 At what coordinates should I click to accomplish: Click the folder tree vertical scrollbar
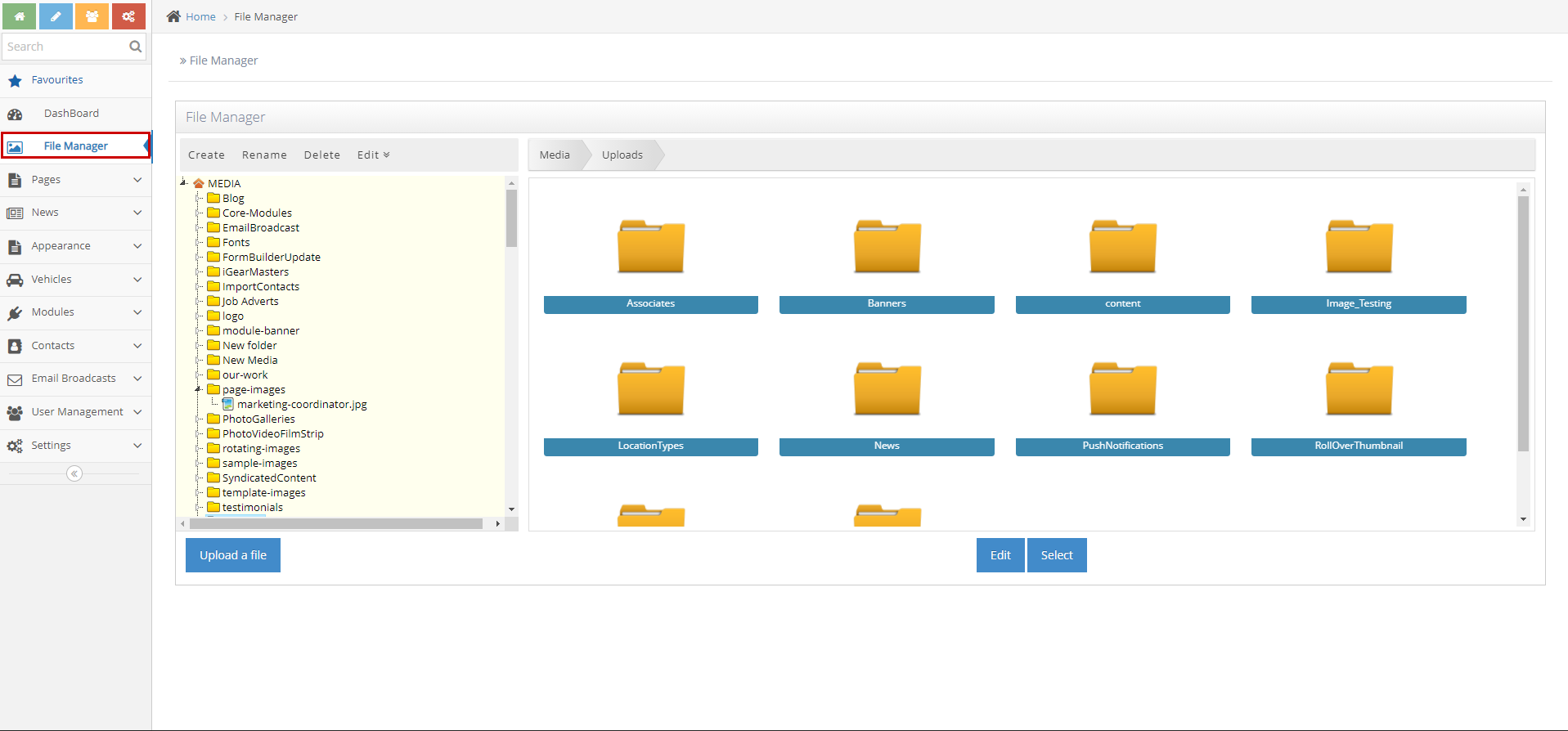coord(511,218)
